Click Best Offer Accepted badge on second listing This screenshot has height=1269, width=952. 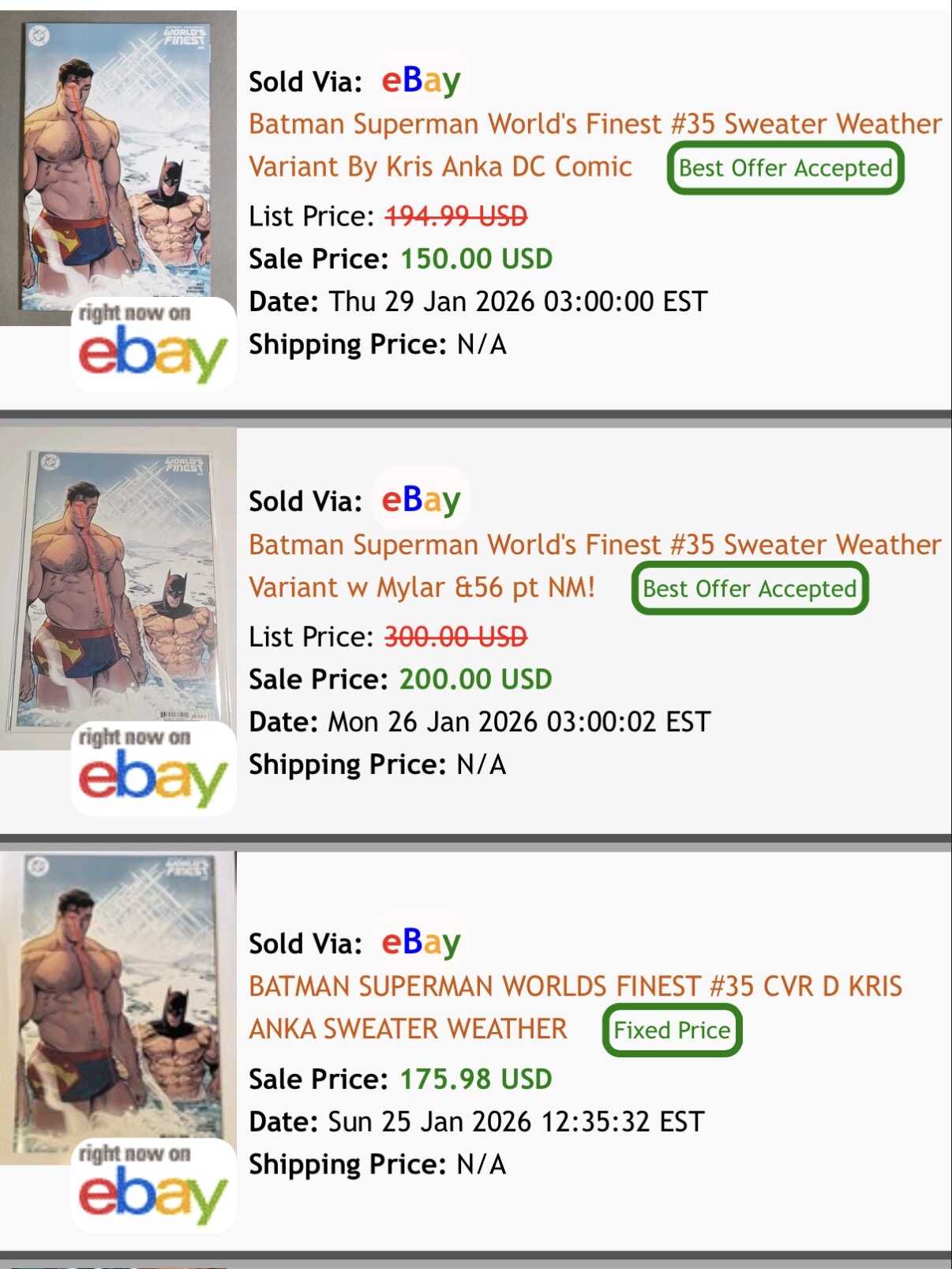(x=750, y=588)
